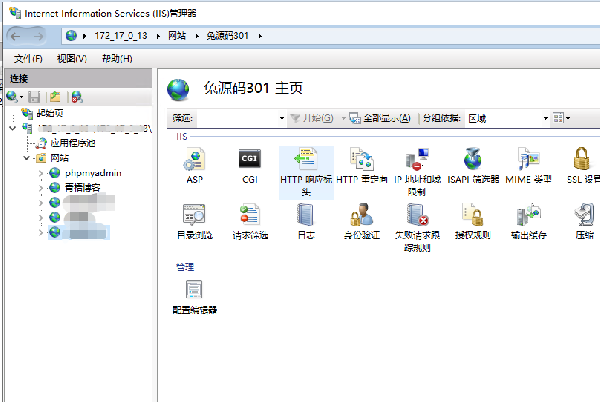Select 免源码301 in the breadcrumb path
Image resolution: width=600 pixels, height=402 pixels.
[x=227, y=36]
